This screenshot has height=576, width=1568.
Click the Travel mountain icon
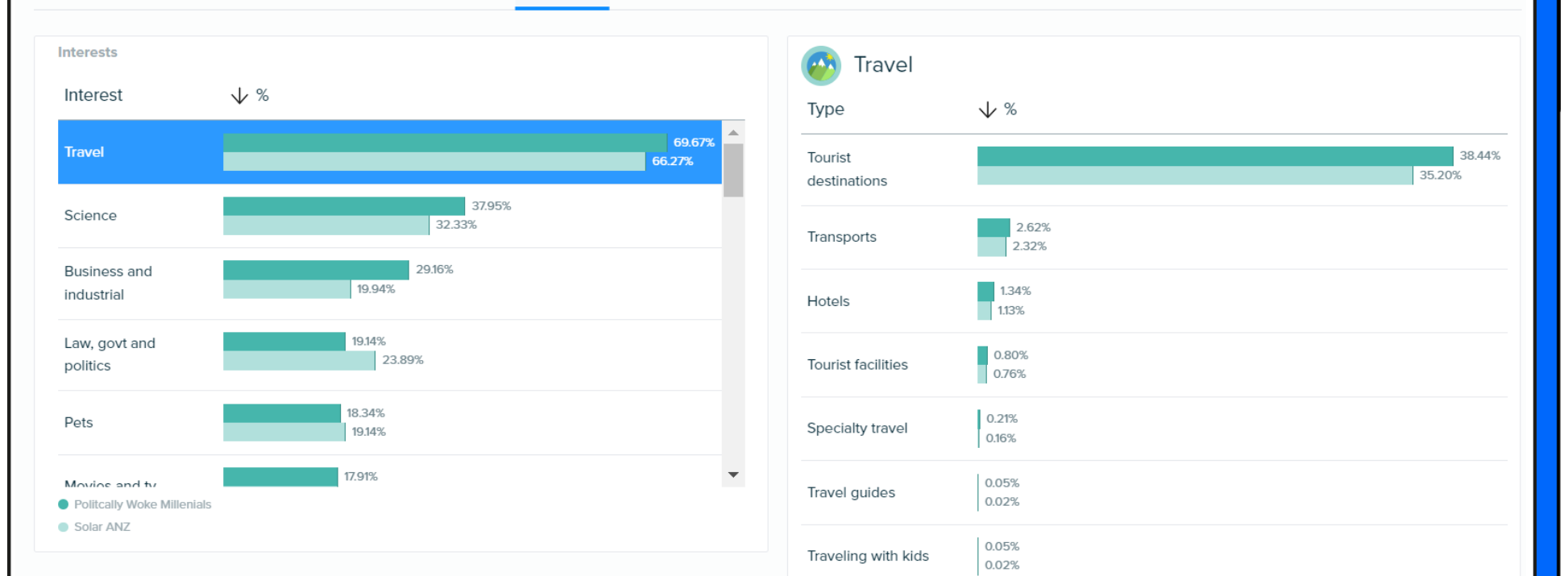pyautogui.click(x=820, y=65)
